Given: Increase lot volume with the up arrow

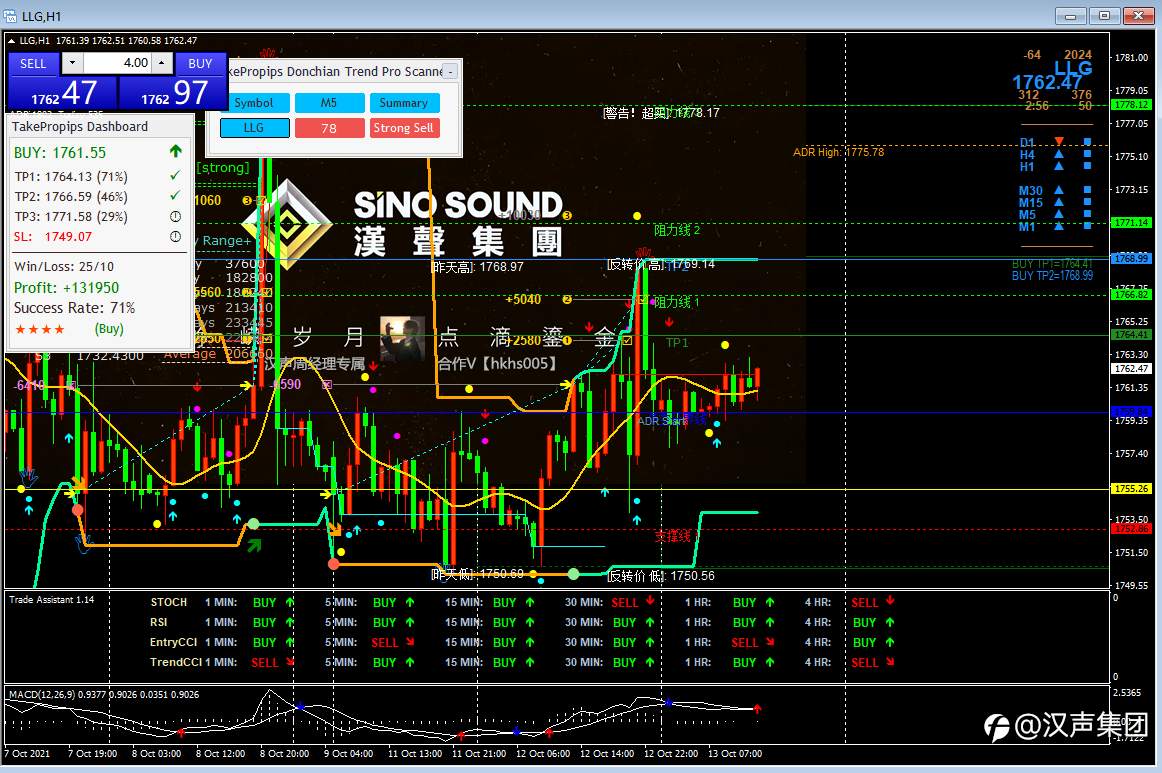Looking at the screenshot, I should point(162,63).
